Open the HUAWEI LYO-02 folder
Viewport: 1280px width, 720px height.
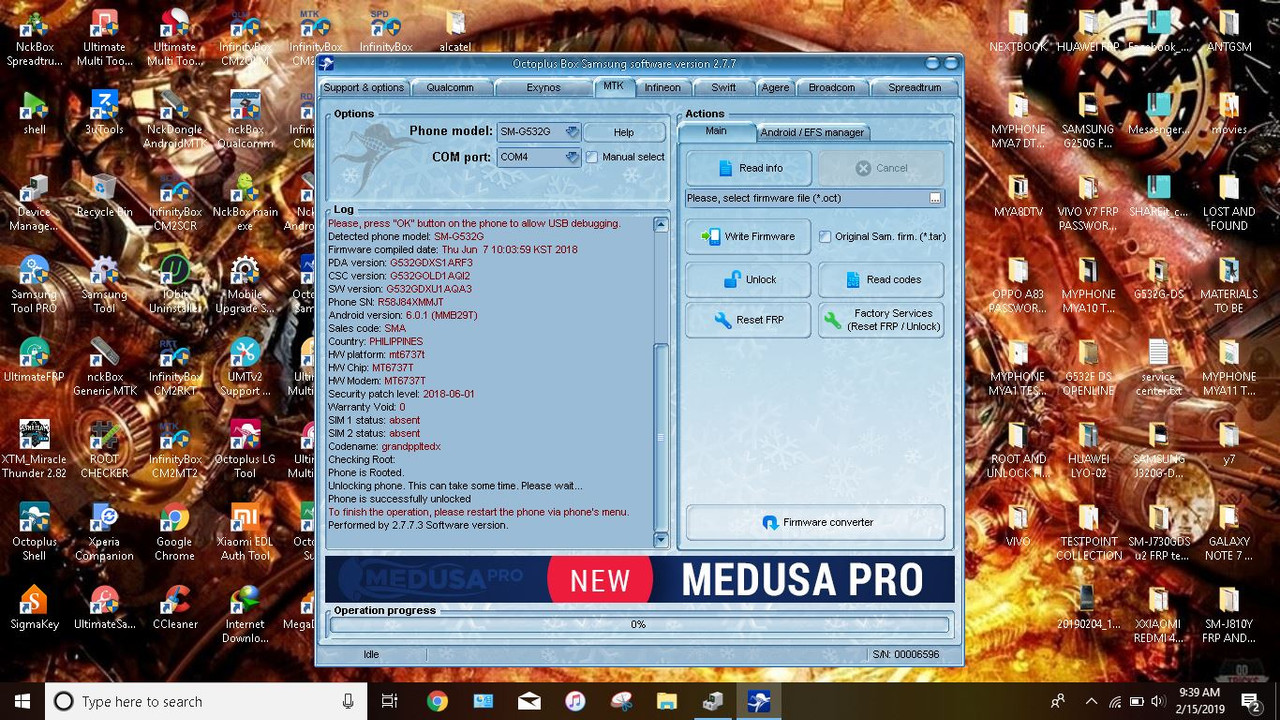coord(1088,447)
